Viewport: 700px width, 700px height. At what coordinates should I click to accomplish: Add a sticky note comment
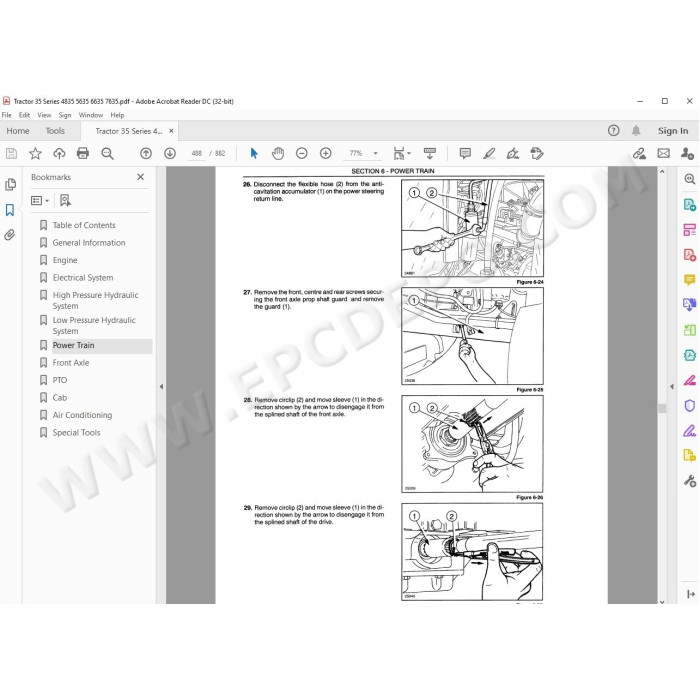point(465,154)
